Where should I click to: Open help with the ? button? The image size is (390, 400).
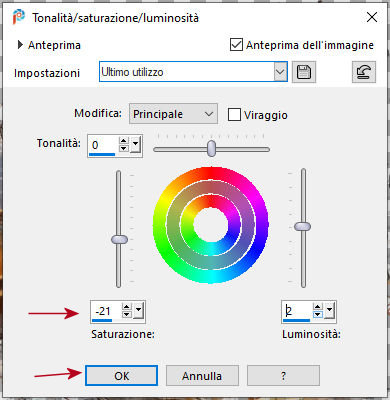click(283, 376)
